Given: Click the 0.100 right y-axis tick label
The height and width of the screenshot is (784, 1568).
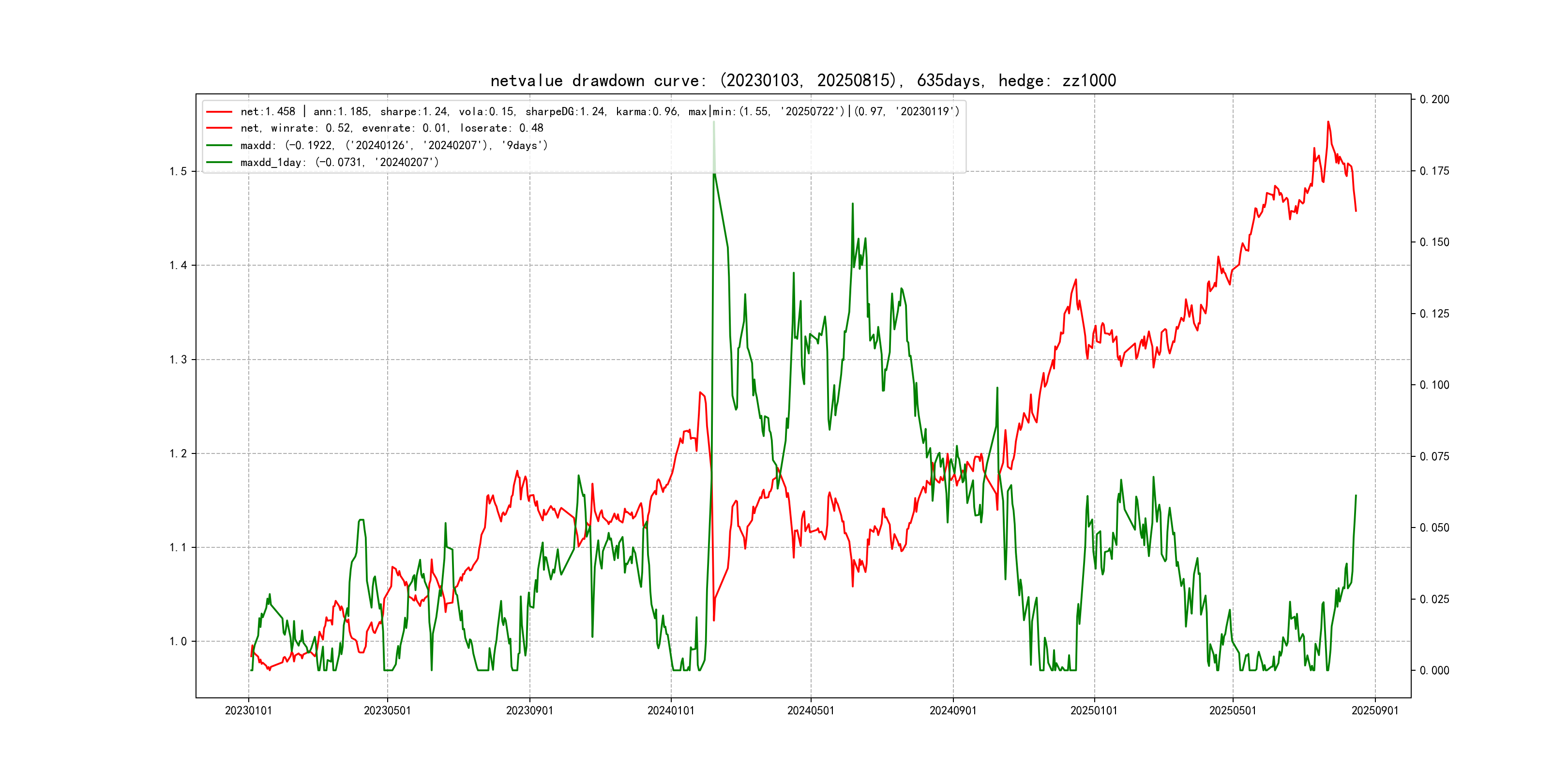Looking at the screenshot, I should tap(1434, 385).
